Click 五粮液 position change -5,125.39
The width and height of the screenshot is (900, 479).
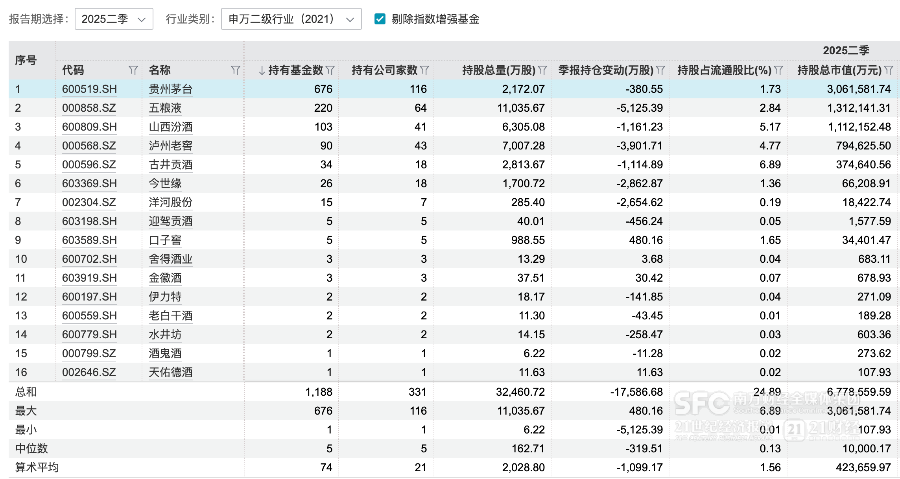coord(639,108)
